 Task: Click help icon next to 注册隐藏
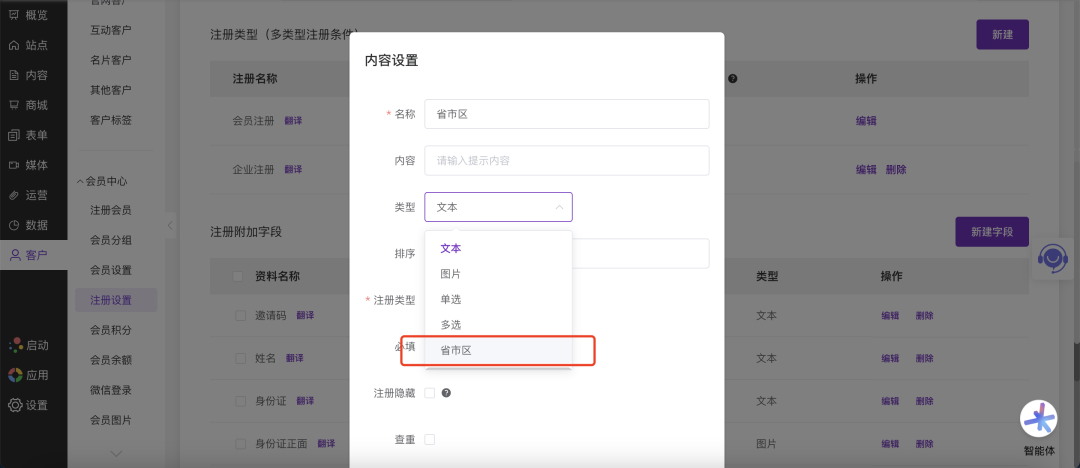[x=446, y=393]
